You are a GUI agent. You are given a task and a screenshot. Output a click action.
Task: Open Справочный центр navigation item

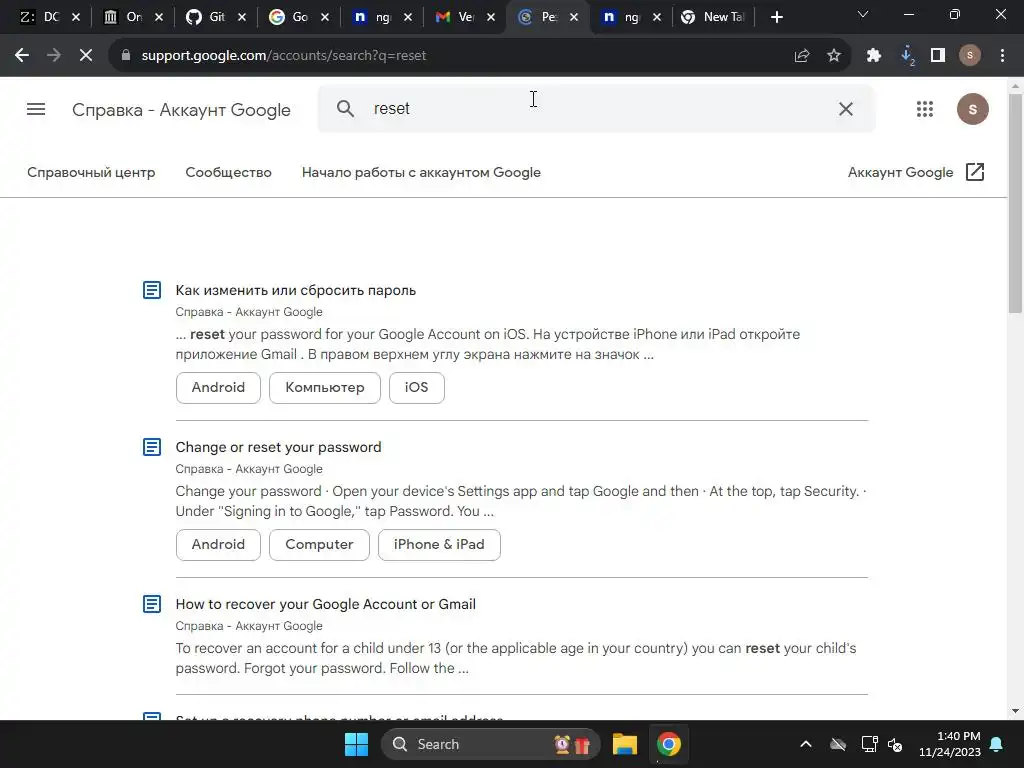pyautogui.click(x=91, y=172)
